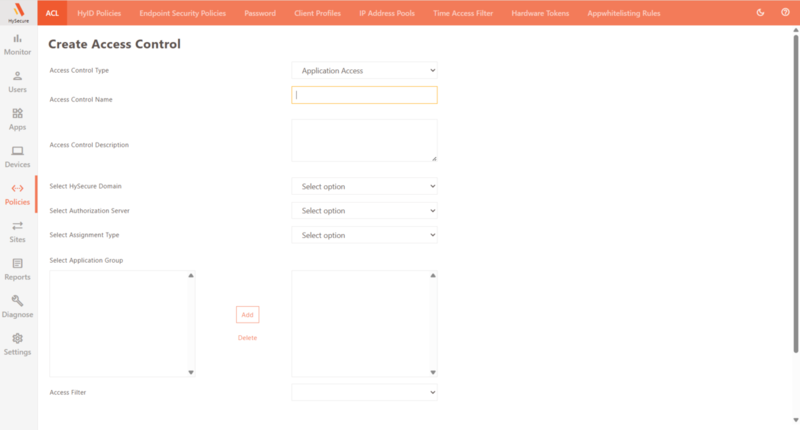Open Endpoint Security Policies tab
The width and height of the screenshot is (800, 430).
(183, 13)
